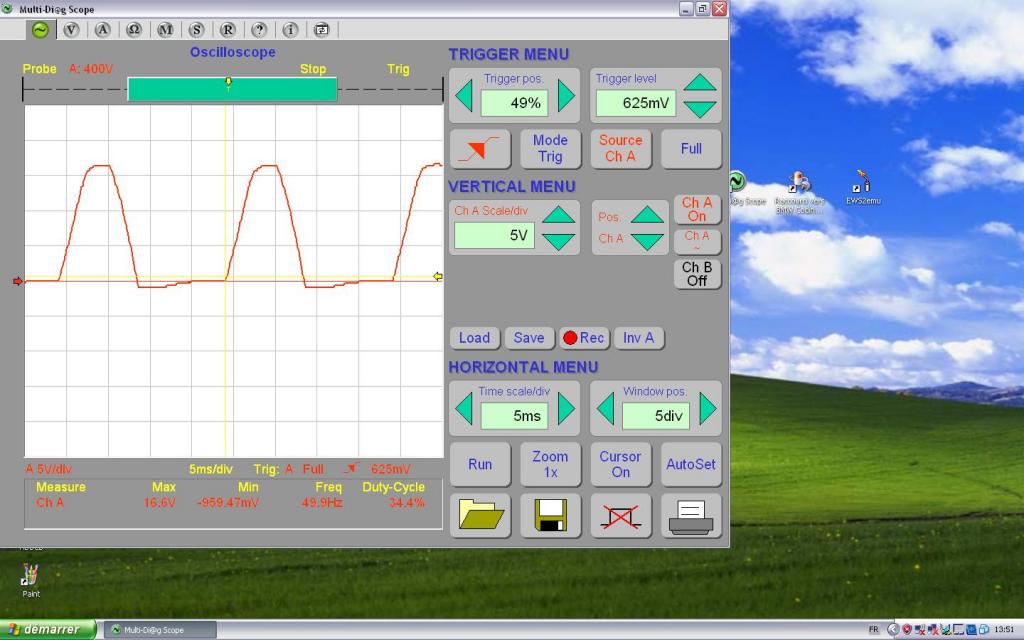Click the Save text button
Viewport: 1024px width, 640px height.
tap(529, 338)
